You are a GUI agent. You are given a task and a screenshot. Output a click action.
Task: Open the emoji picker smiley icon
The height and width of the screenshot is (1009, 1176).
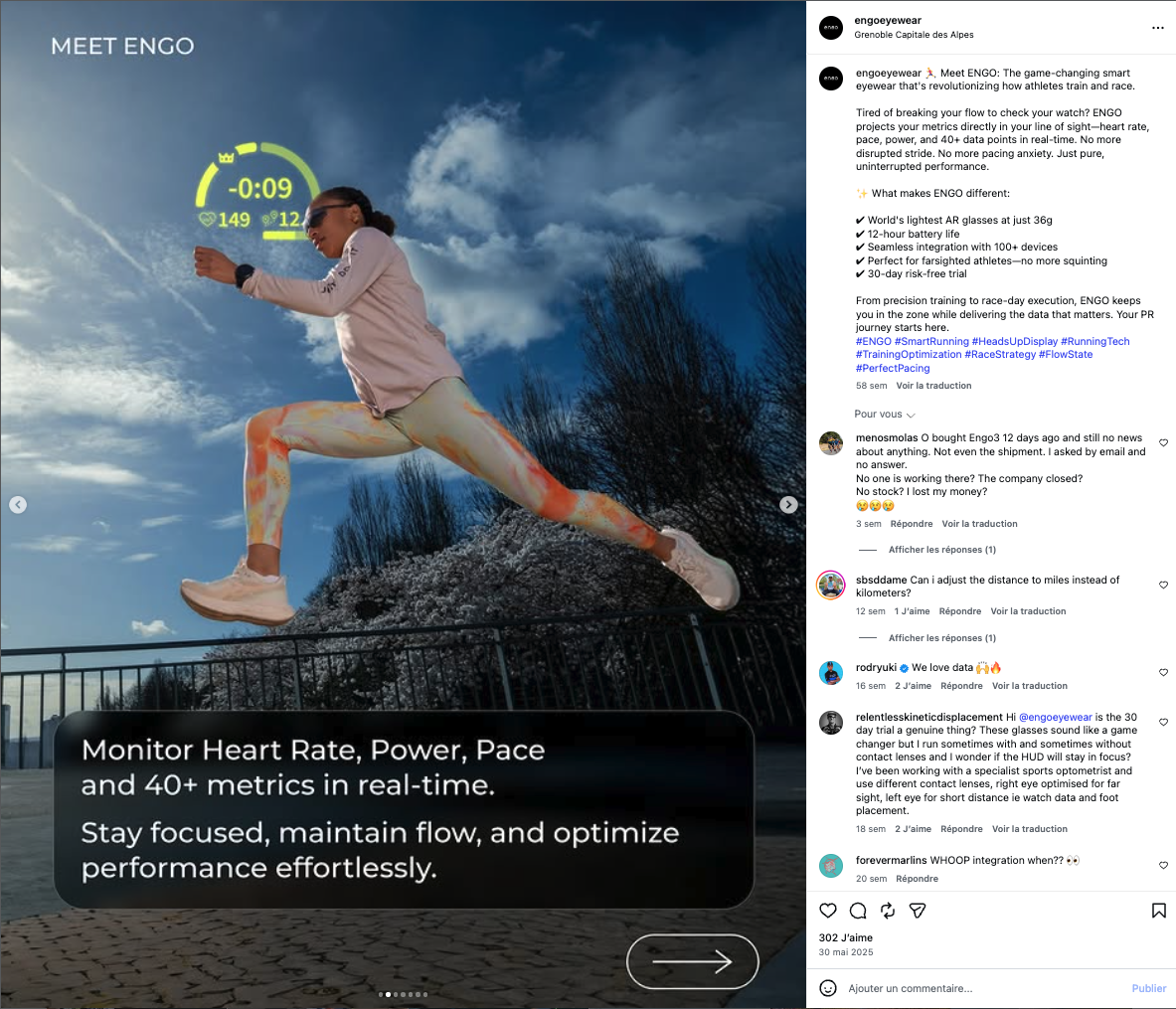[x=828, y=988]
